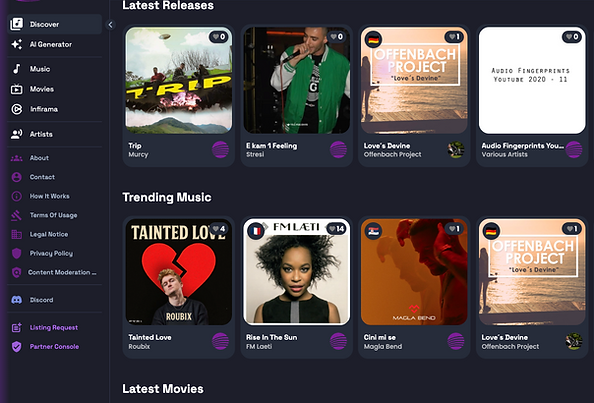This screenshot has height=403, width=594.
Task: Toggle the heart on Tainted Love
Action: tap(219, 228)
